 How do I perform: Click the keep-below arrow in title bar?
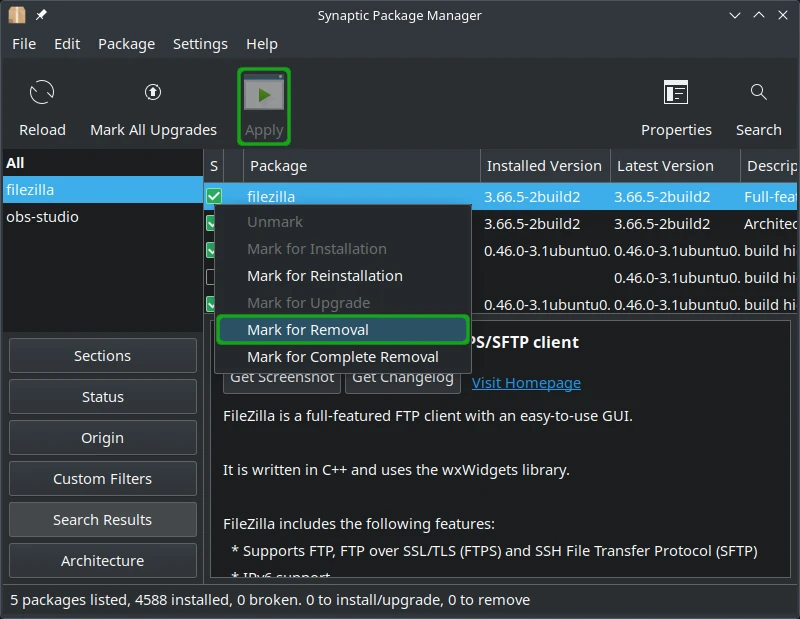(x=735, y=15)
